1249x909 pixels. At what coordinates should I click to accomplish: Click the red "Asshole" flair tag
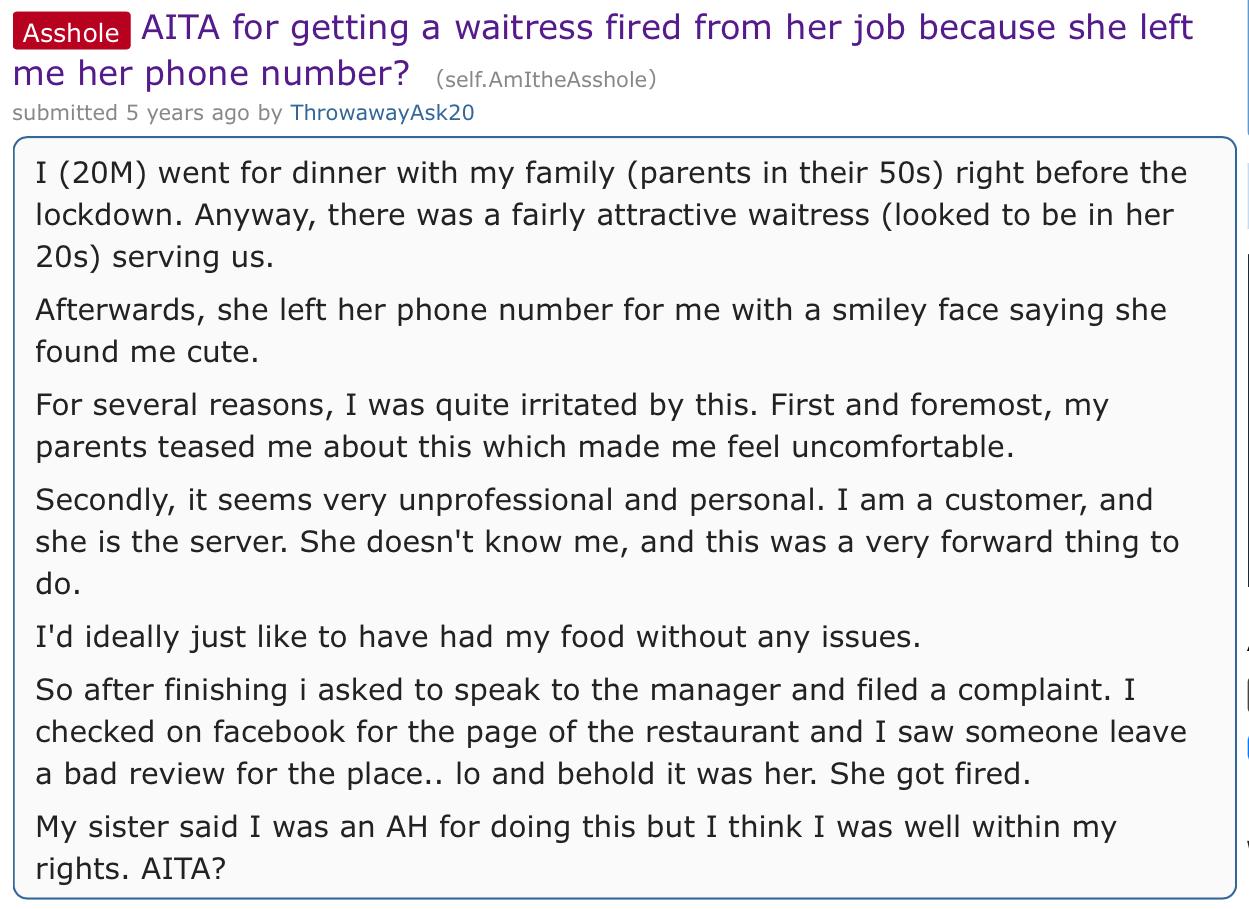click(71, 32)
